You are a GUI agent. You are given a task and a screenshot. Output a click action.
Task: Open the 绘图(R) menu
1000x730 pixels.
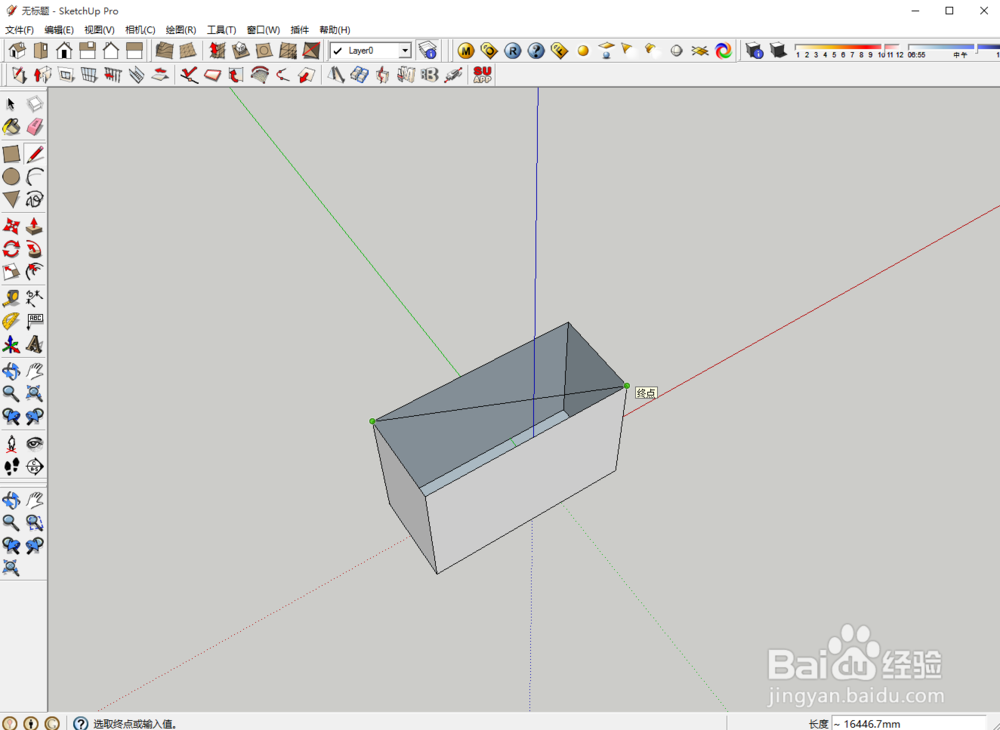tap(181, 30)
